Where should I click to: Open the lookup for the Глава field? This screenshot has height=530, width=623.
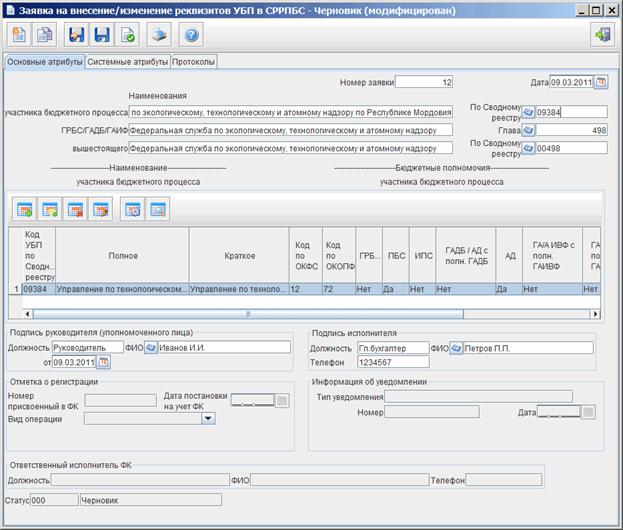click(x=528, y=130)
